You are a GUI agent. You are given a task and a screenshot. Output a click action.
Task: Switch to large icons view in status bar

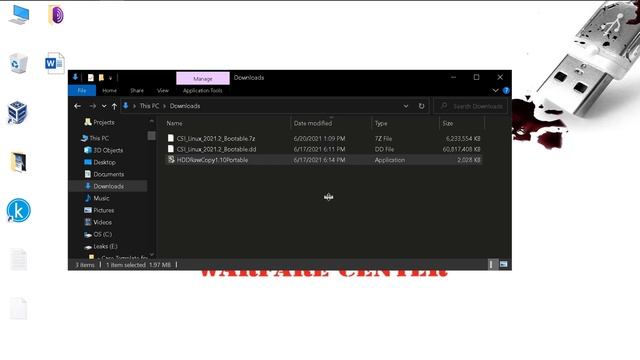(x=504, y=264)
